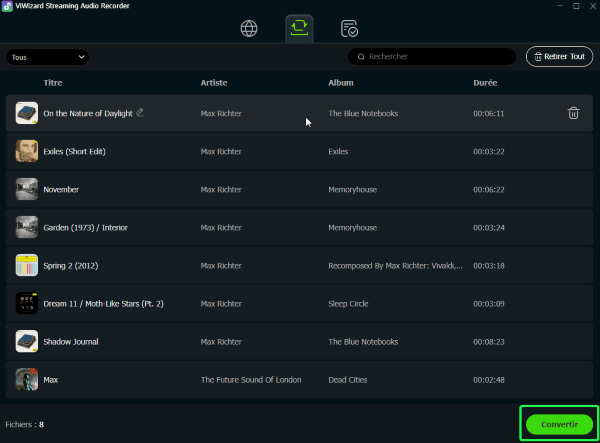Click the Durée column header
Image resolution: width=600 pixels, height=443 pixels.
(x=485, y=83)
